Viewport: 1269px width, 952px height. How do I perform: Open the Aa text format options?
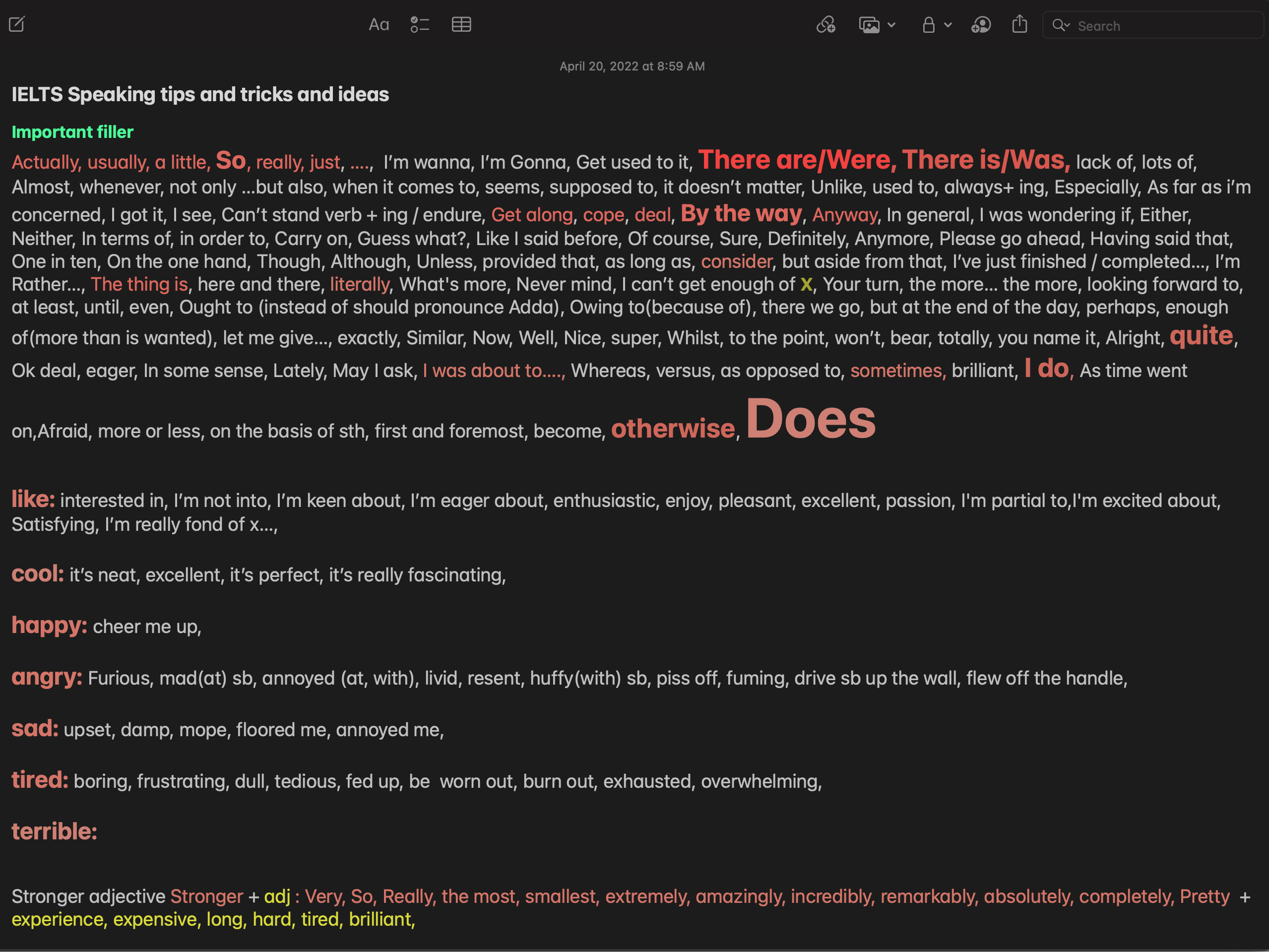pyautogui.click(x=379, y=25)
